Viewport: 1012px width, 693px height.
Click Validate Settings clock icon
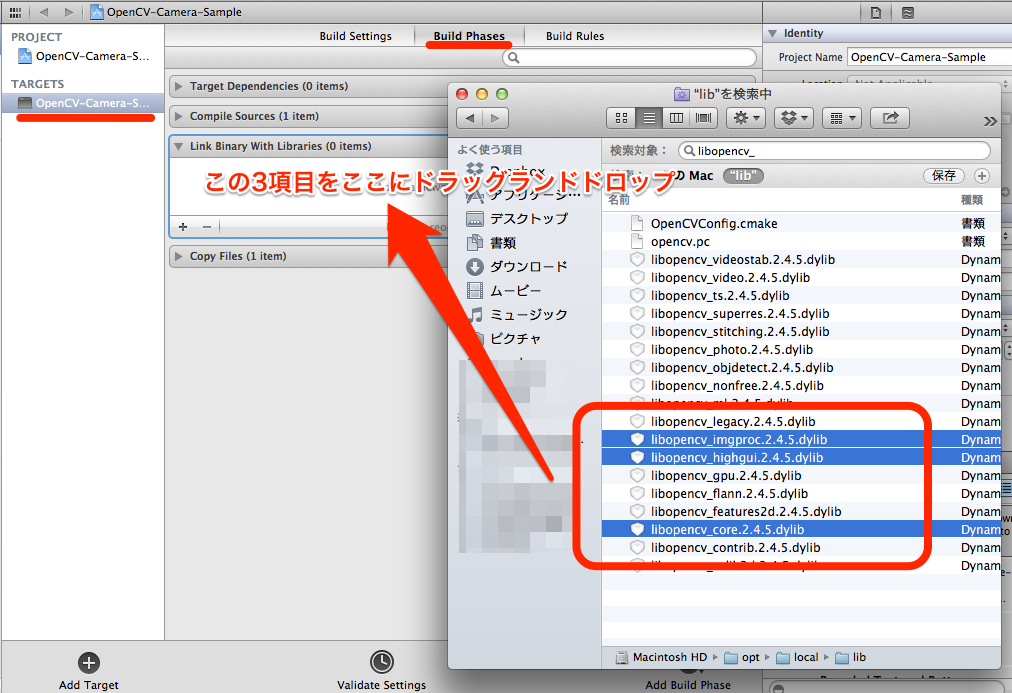click(x=381, y=662)
